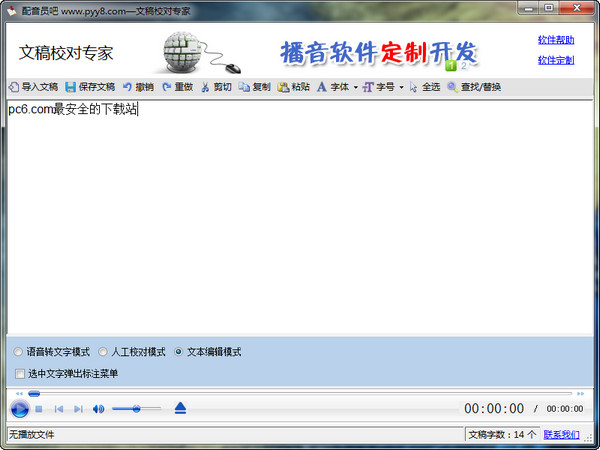The width and height of the screenshot is (600, 450).
Task: Open the 软件帮助 help link
Action: 556,40
